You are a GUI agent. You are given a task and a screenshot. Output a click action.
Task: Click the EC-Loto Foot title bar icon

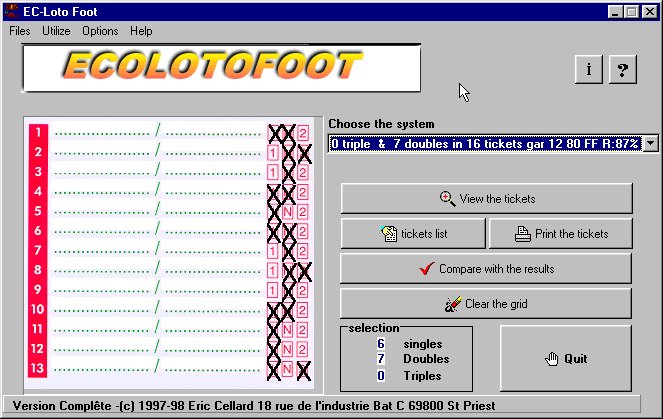click(12, 11)
